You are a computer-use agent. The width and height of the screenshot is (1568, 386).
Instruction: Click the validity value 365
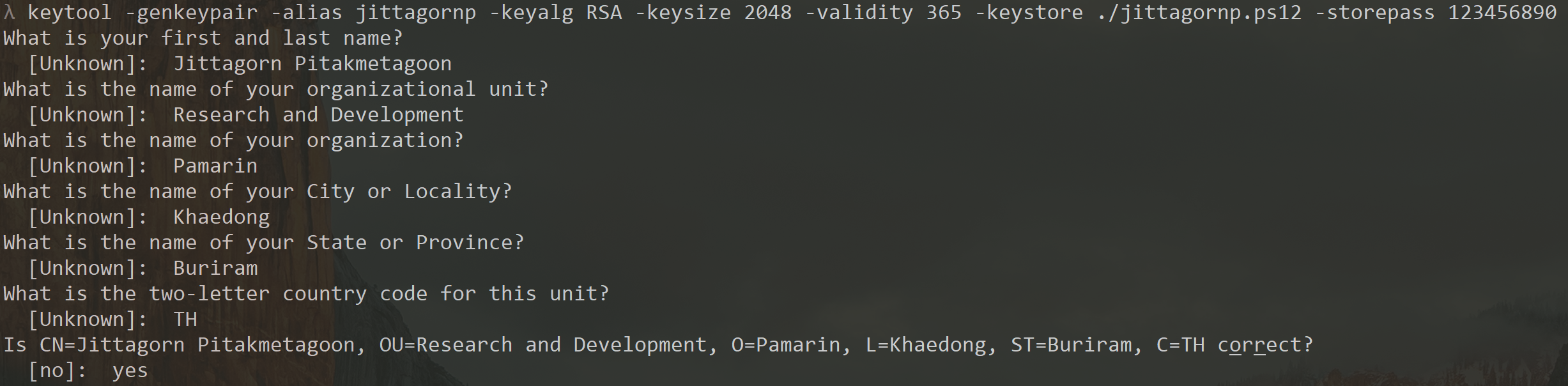944,13
